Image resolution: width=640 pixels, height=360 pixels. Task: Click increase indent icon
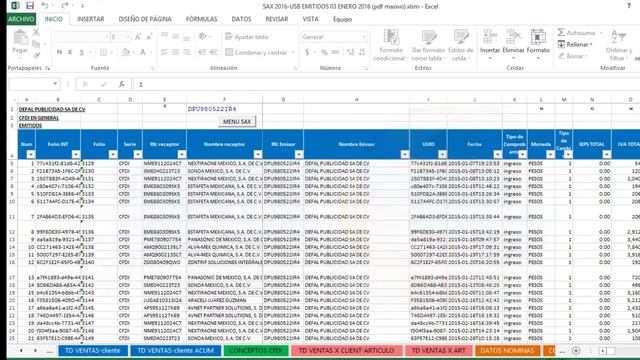tap(214, 52)
